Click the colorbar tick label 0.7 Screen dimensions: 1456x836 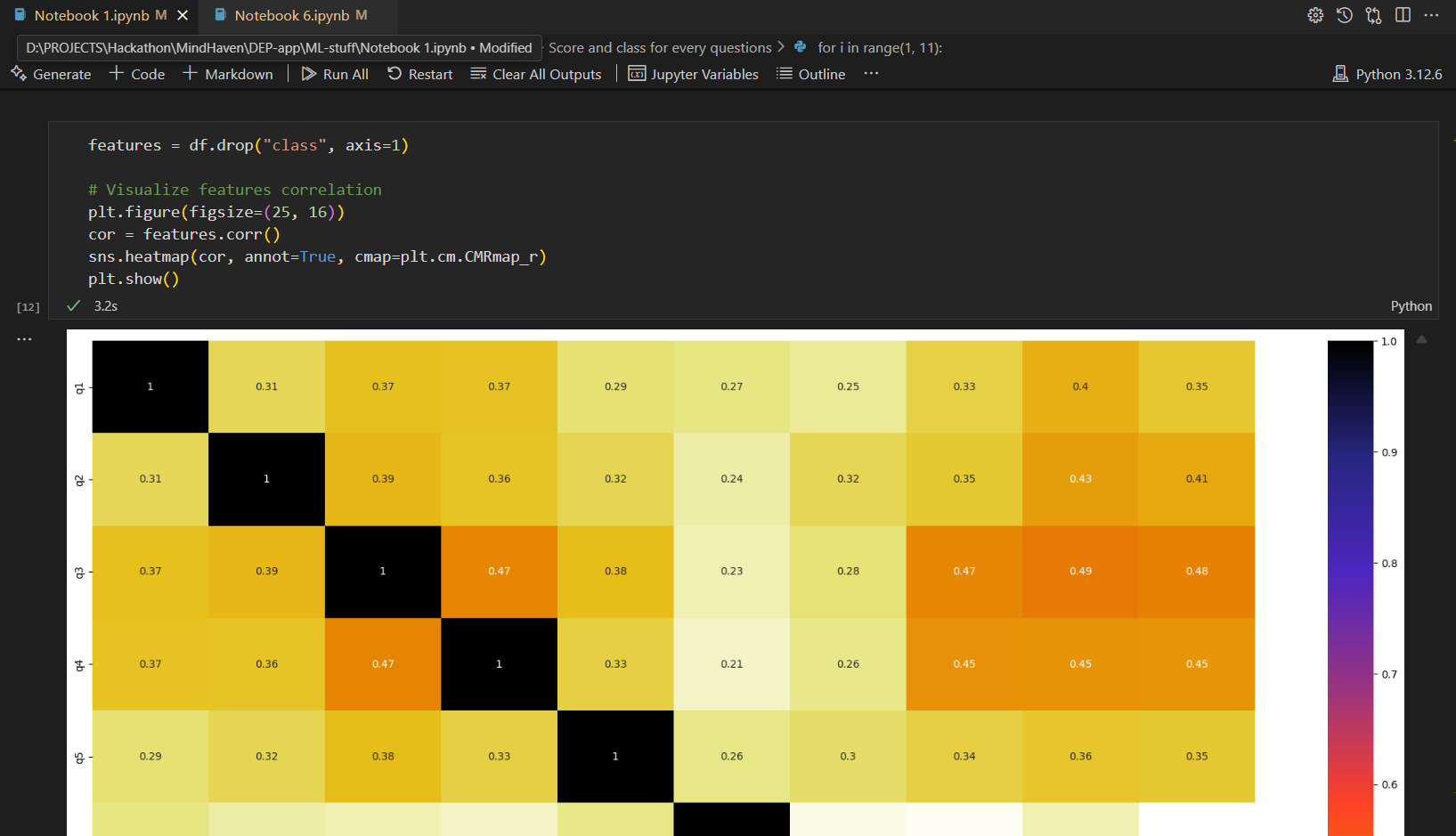[x=1389, y=674]
